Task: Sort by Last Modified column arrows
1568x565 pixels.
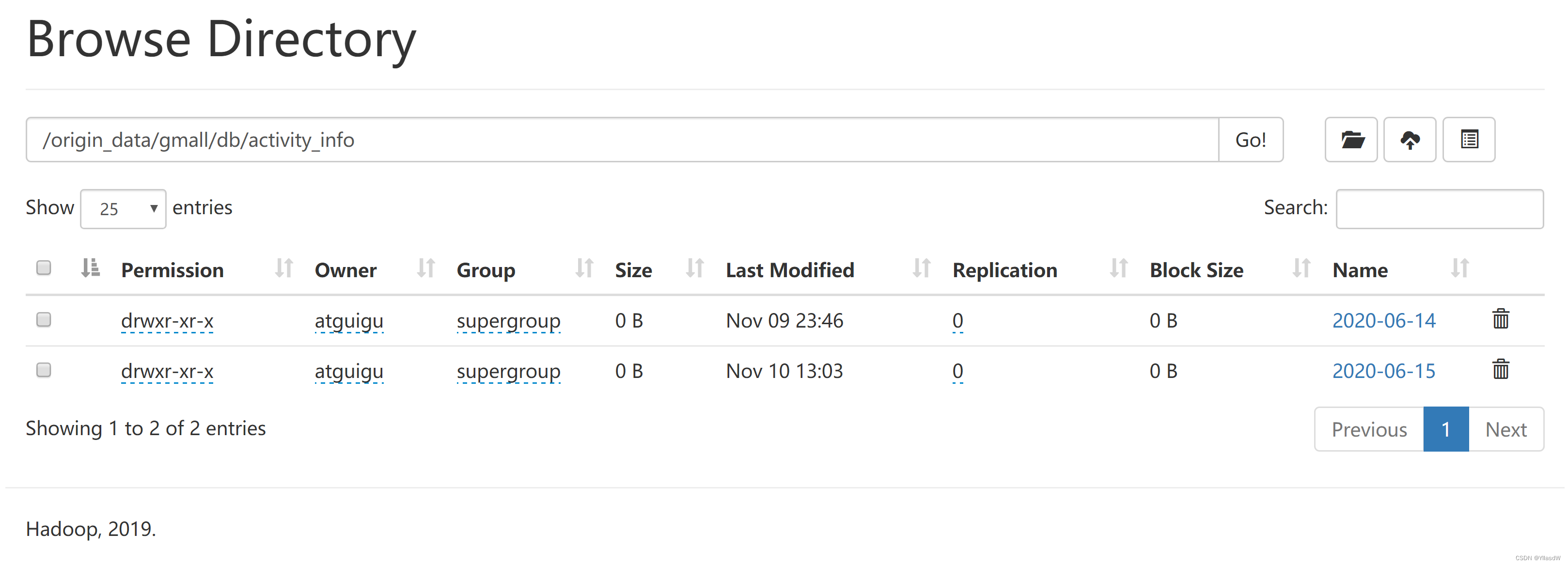Action: pos(921,268)
